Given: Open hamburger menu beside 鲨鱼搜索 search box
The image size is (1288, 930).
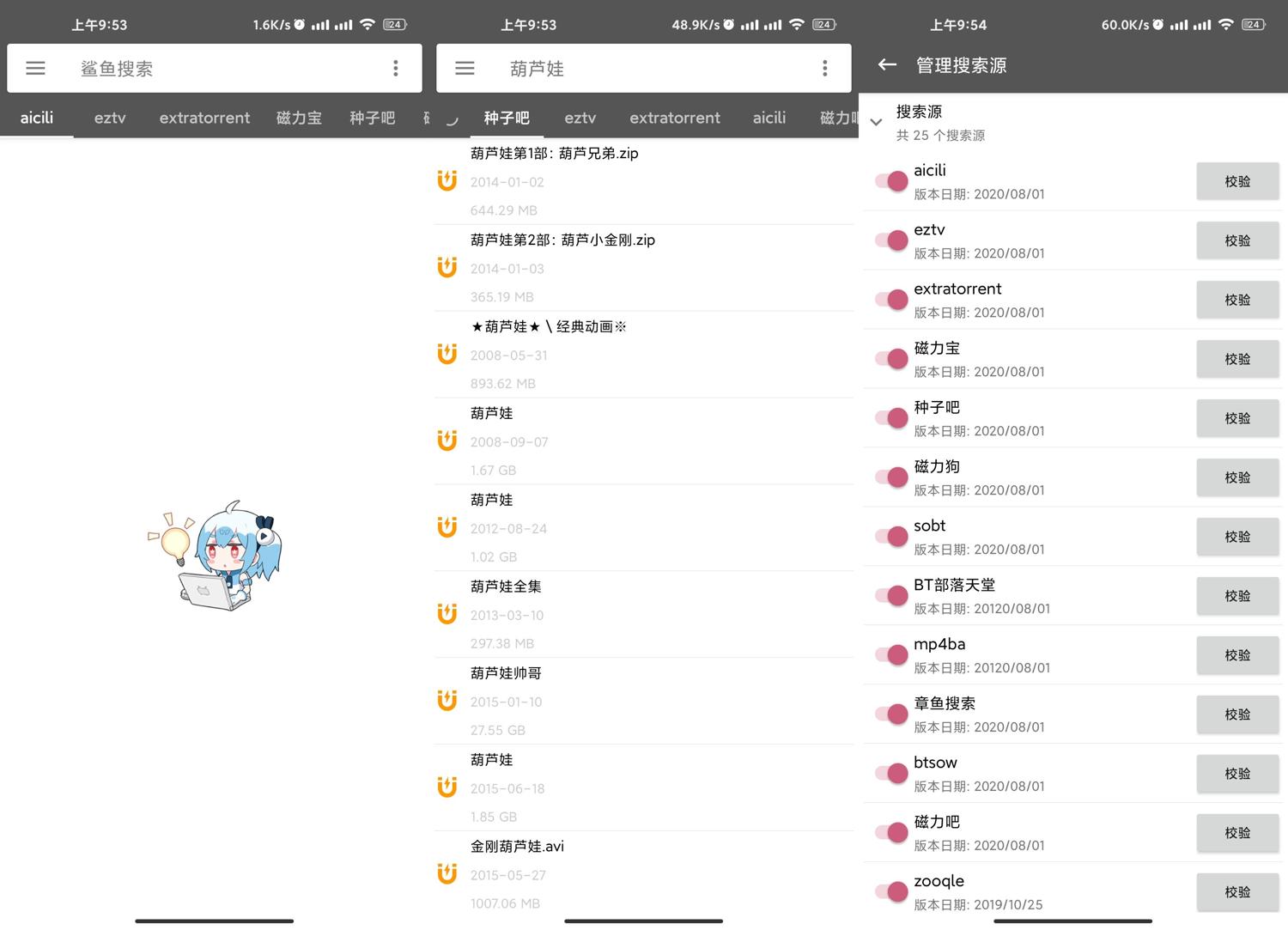Looking at the screenshot, I should click(35, 68).
